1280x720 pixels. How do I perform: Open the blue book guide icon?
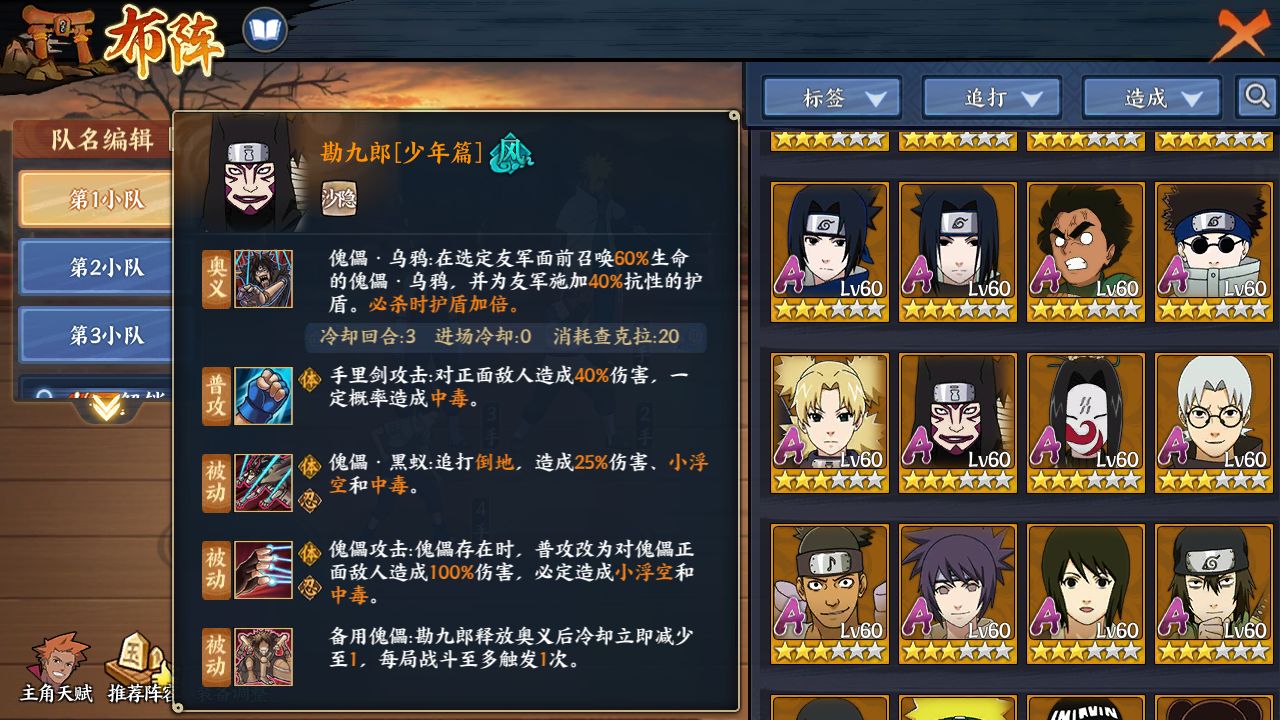tap(265, 30)
